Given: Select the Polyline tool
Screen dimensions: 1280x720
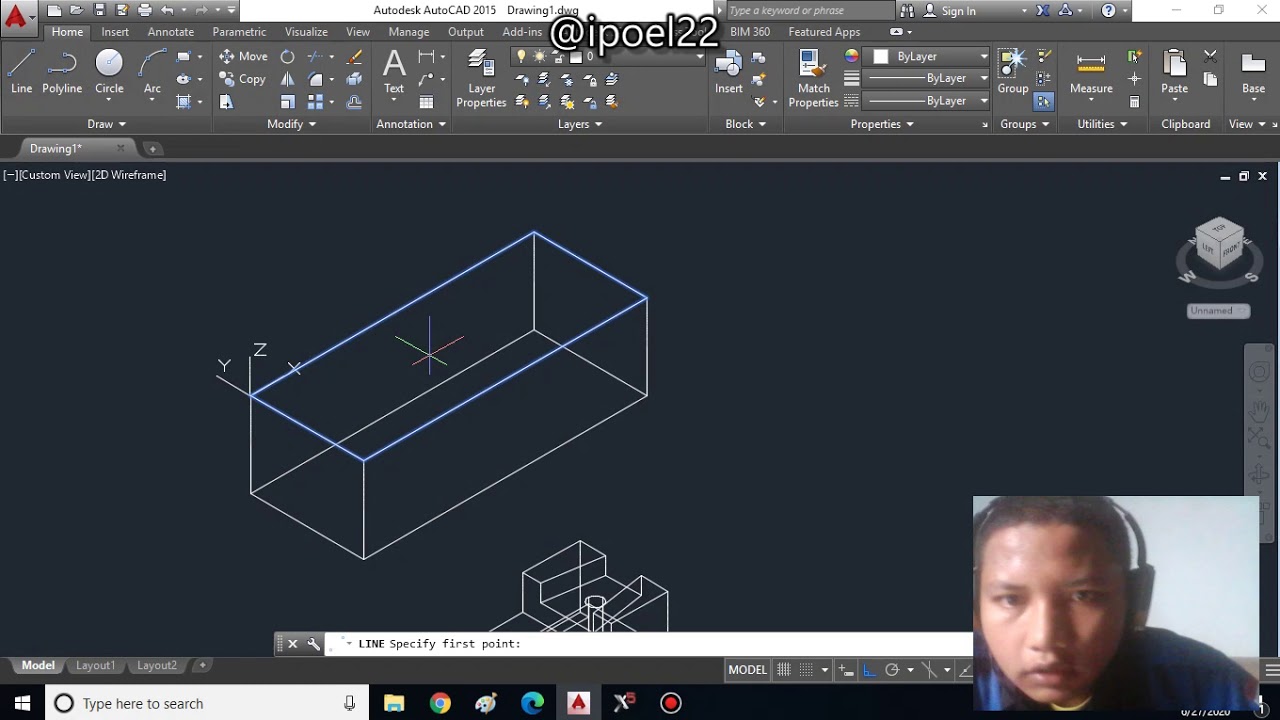Looking at the screenshot, I should (x=62, y=72).
